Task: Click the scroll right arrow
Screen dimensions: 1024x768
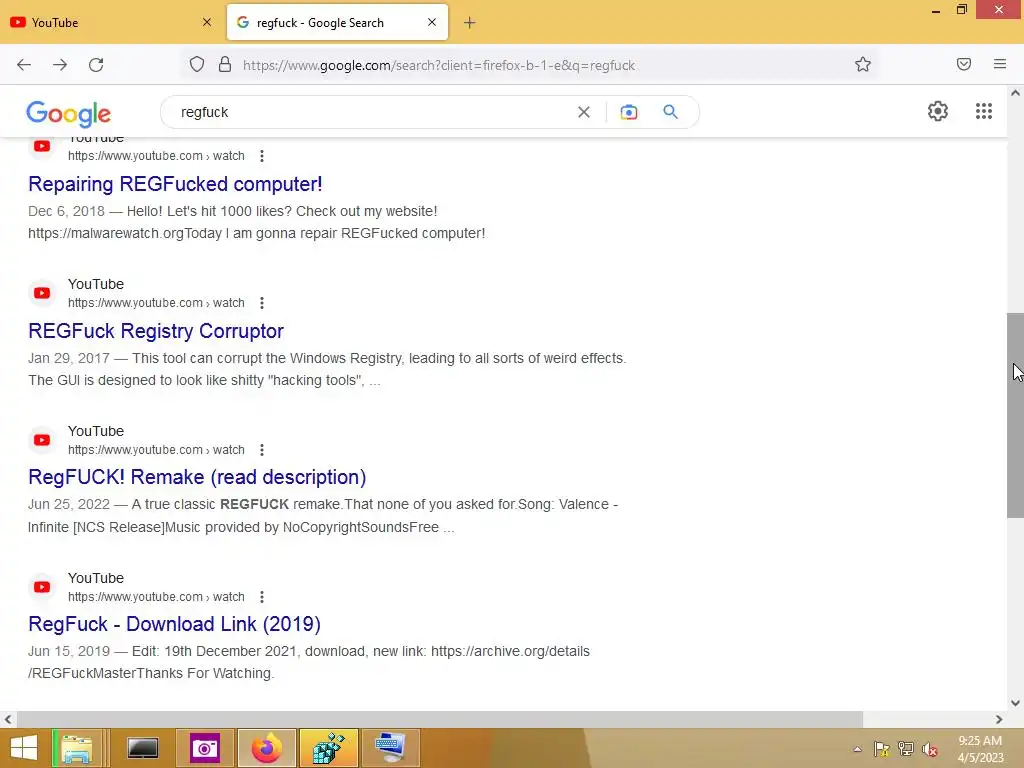Action: pyautogui.click(x=999, y=719)
